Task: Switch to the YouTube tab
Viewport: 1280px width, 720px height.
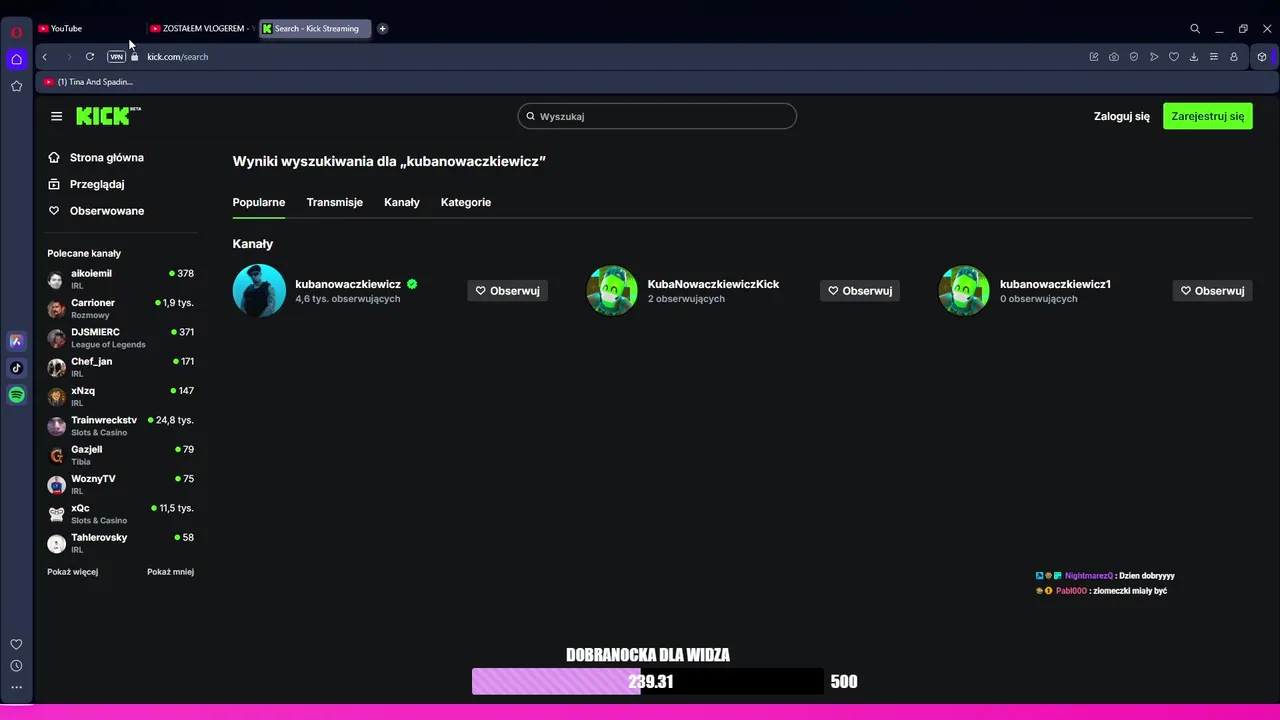Action: [88, 29]
